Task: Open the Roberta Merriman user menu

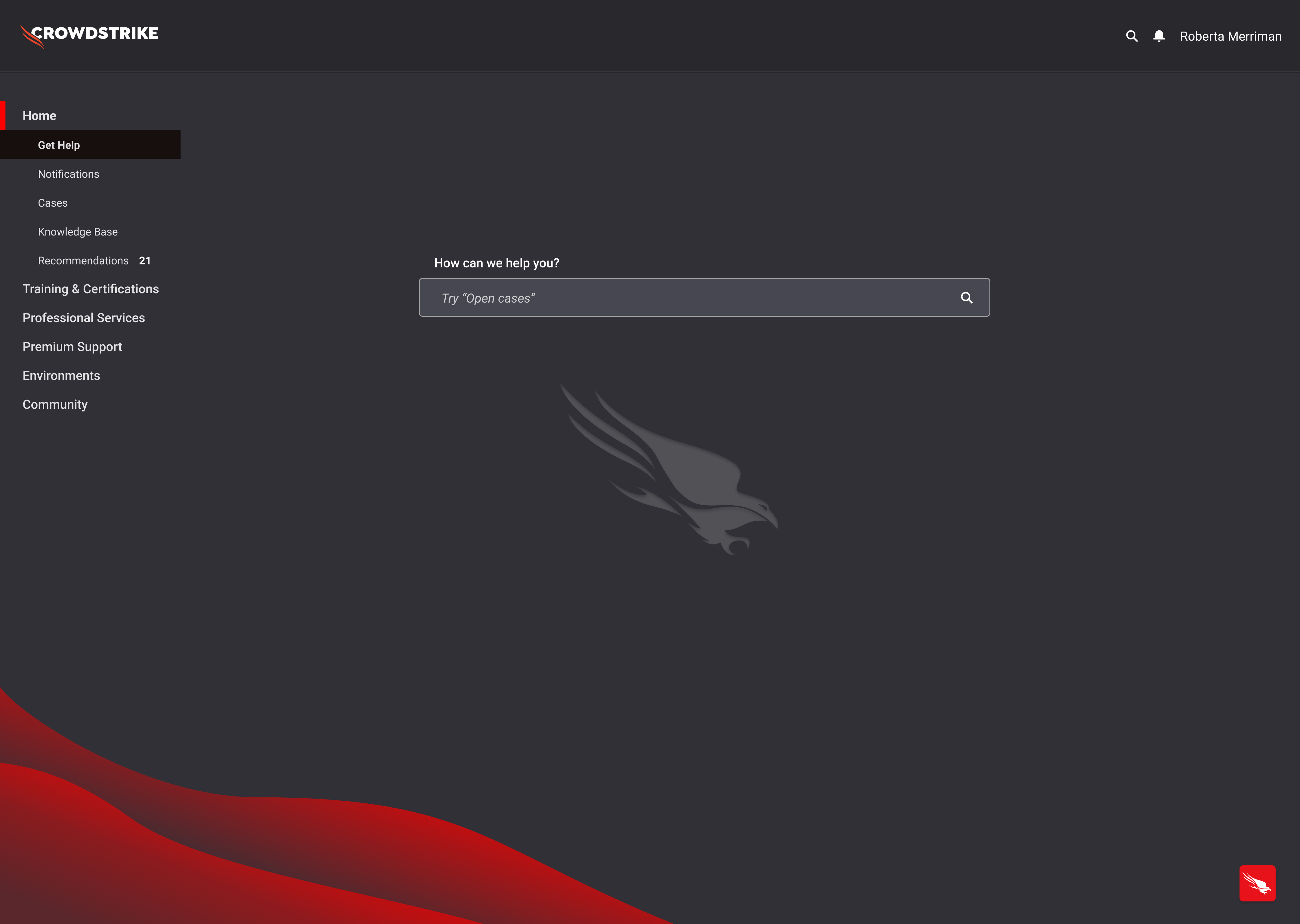Action: (1230, 36)
